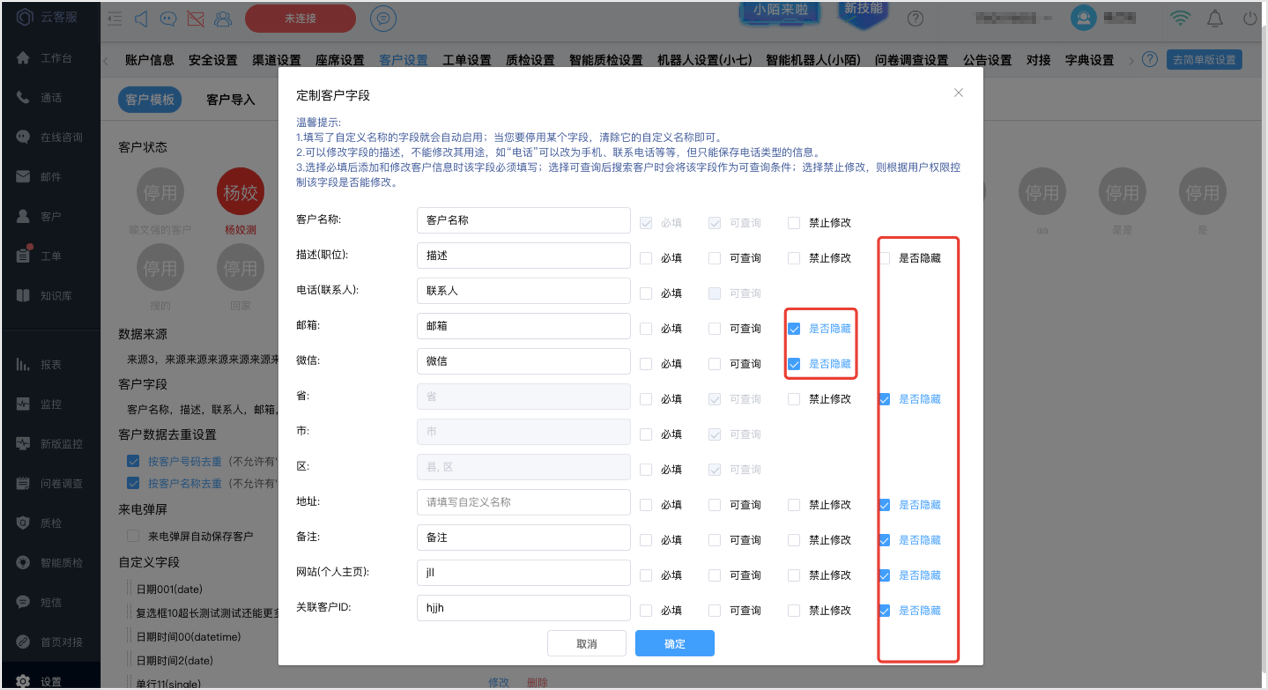1268x690 pixels.
Task: Toggle 必填 checkbox for 描述(职位) row
Action: click(646, 258)
